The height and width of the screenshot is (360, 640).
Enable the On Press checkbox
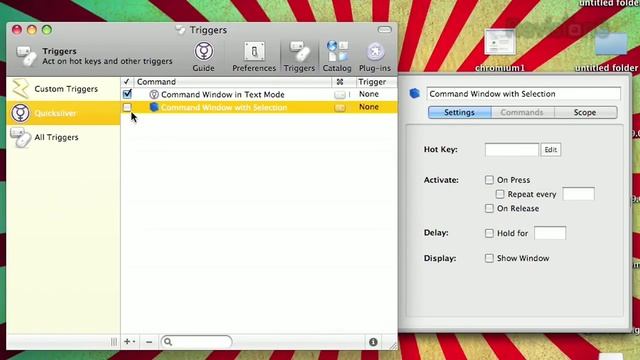489,180
